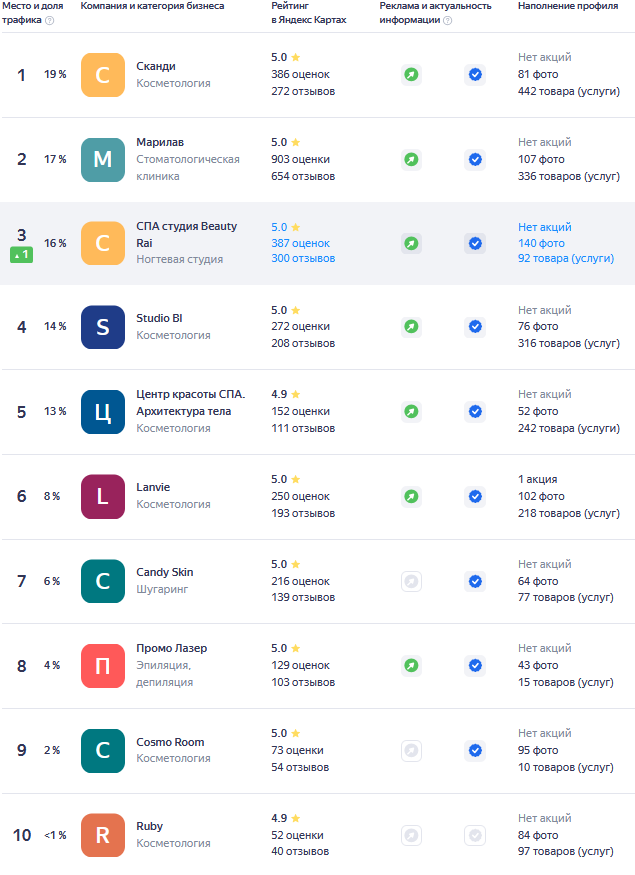Select the company name 'Ruby'
This screenshot has height=875, width=635.
click(x=150, y=826)
